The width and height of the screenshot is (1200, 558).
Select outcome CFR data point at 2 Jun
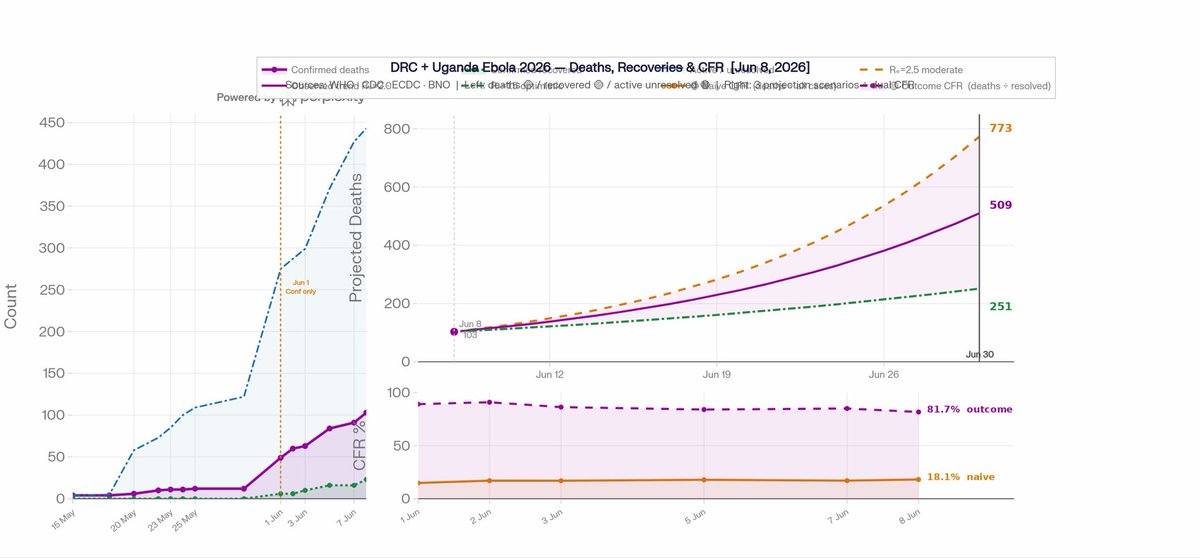pyautogui.click(x=488, y=402)
